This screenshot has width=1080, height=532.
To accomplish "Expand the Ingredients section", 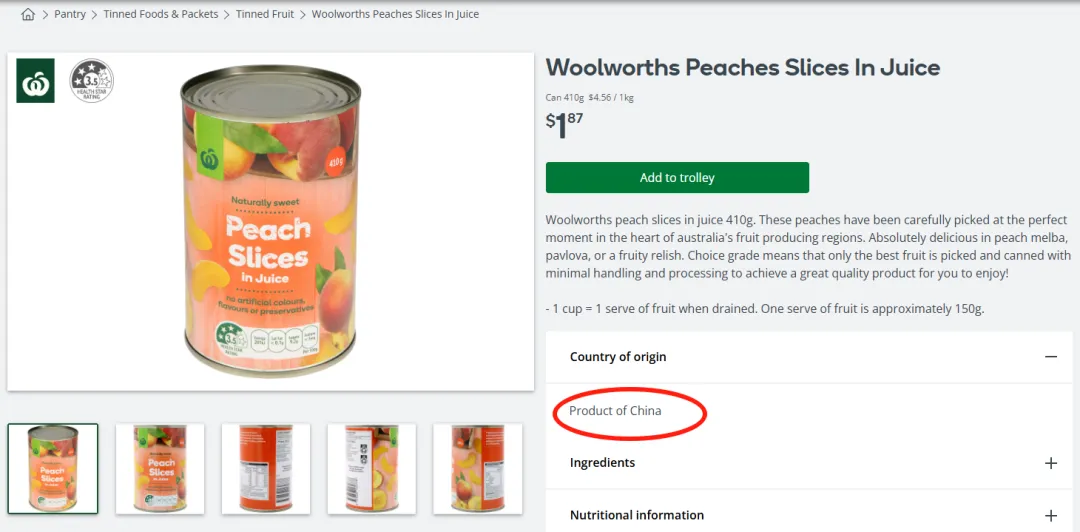I will [x=602, y=463].
